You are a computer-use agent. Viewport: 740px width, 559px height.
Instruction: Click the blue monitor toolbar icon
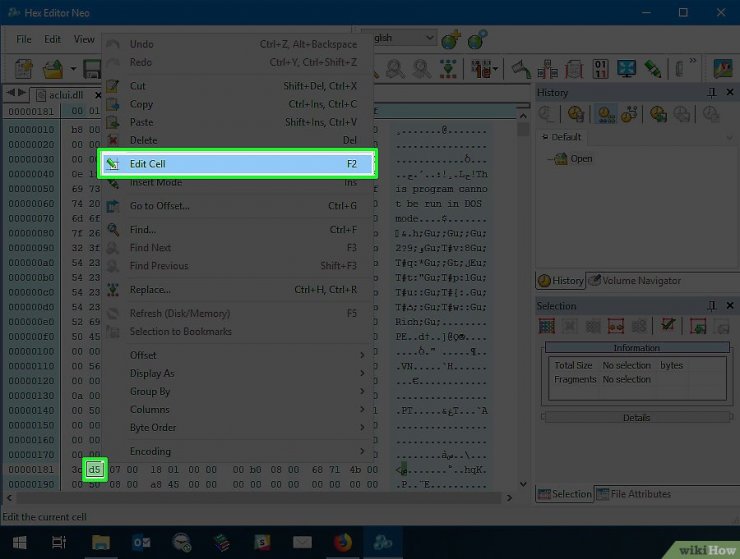pyautogui.click(x=627, y=69)
